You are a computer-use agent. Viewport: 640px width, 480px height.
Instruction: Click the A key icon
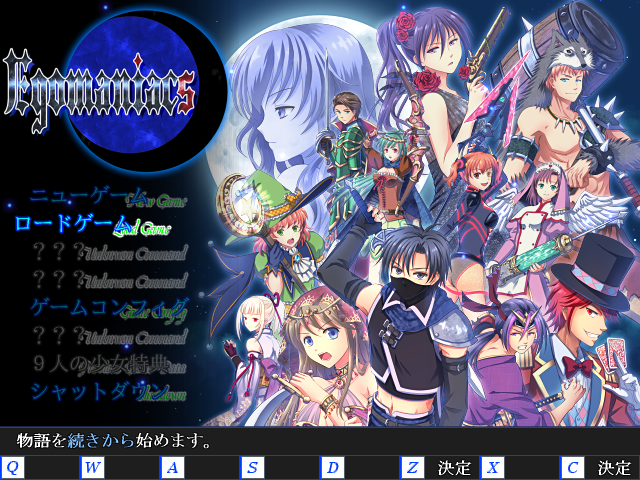[173, 467]
